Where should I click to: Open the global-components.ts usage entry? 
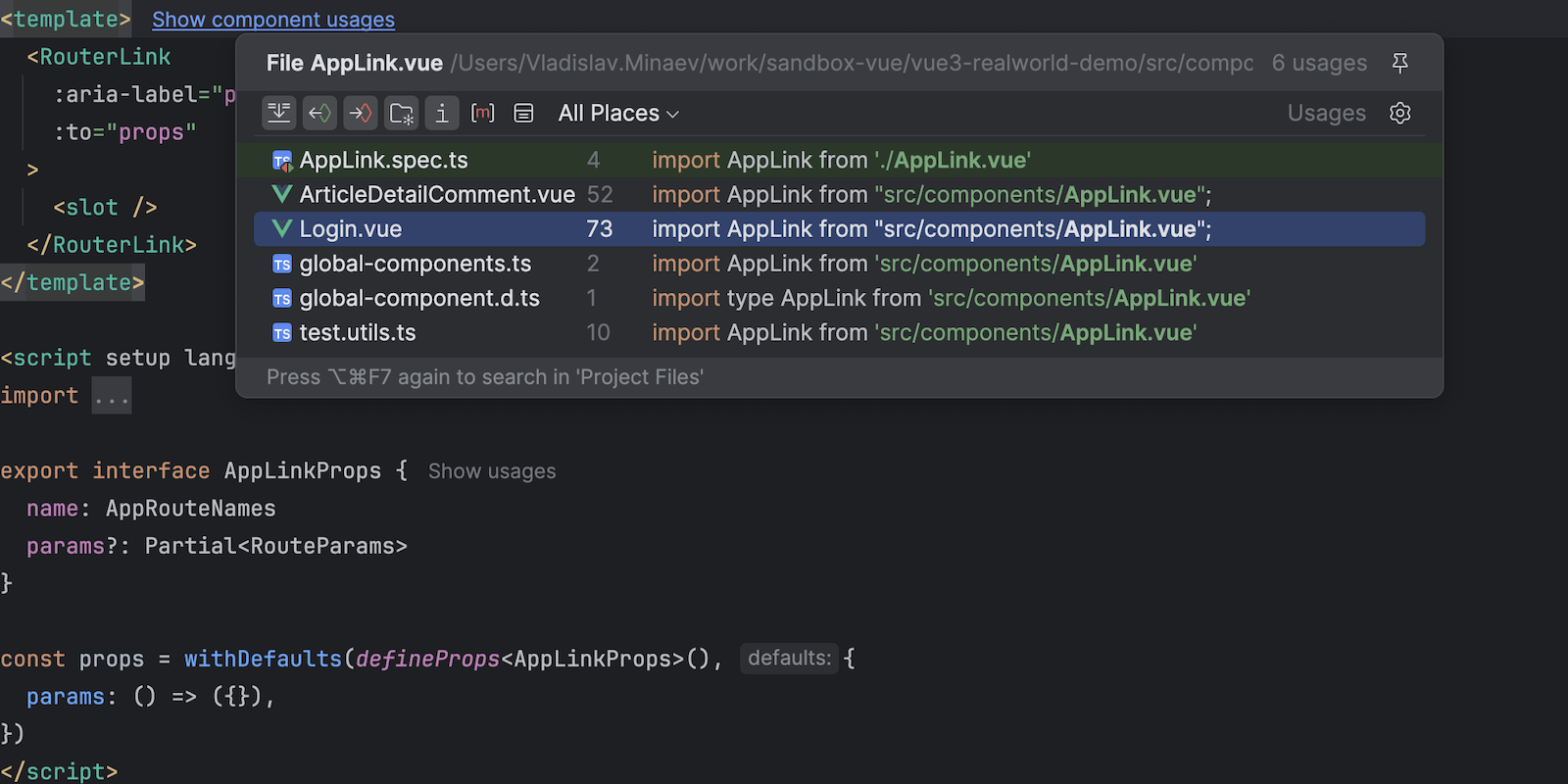[x=415, y=265]
